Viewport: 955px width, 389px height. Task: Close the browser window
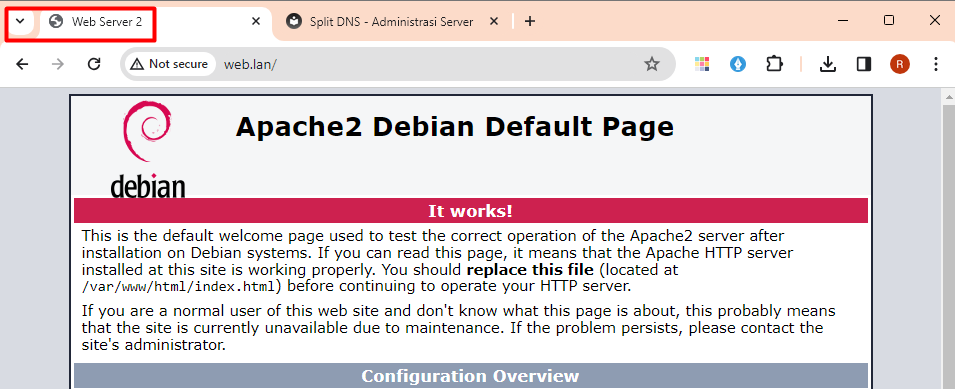935,21
